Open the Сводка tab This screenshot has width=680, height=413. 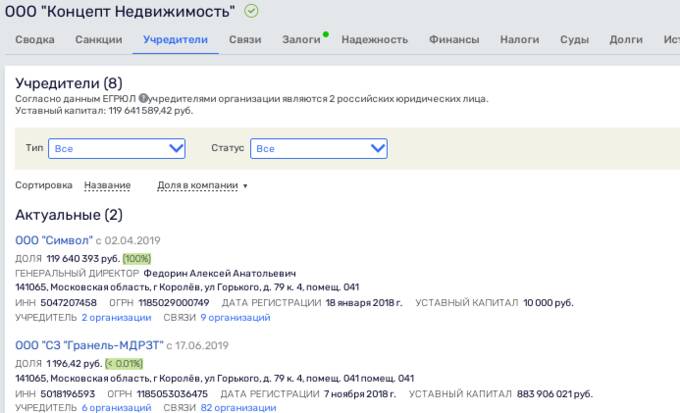tap(35, 39)
